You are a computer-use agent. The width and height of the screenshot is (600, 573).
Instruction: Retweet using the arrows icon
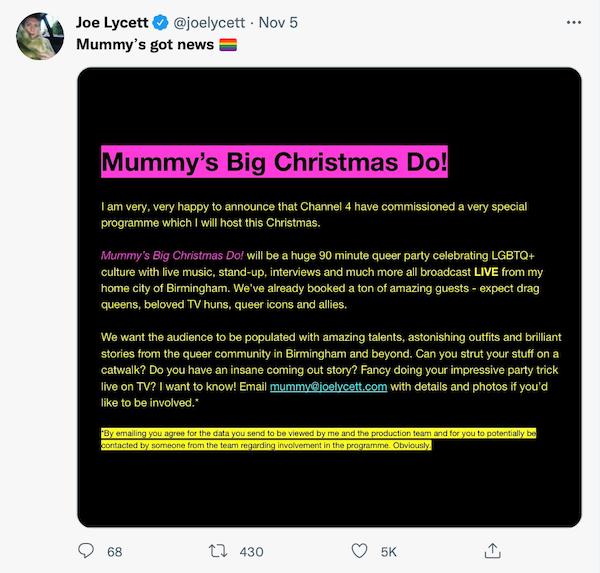tap(218, 551)
